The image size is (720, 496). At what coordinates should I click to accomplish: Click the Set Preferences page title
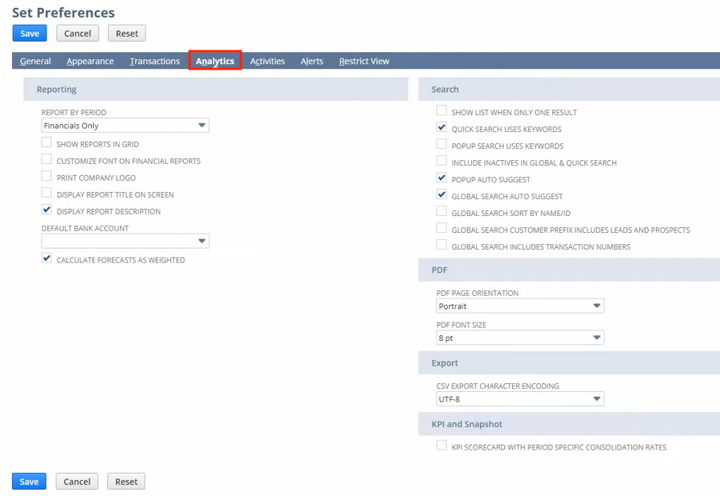pyautogui.click(x=63, y=13)
